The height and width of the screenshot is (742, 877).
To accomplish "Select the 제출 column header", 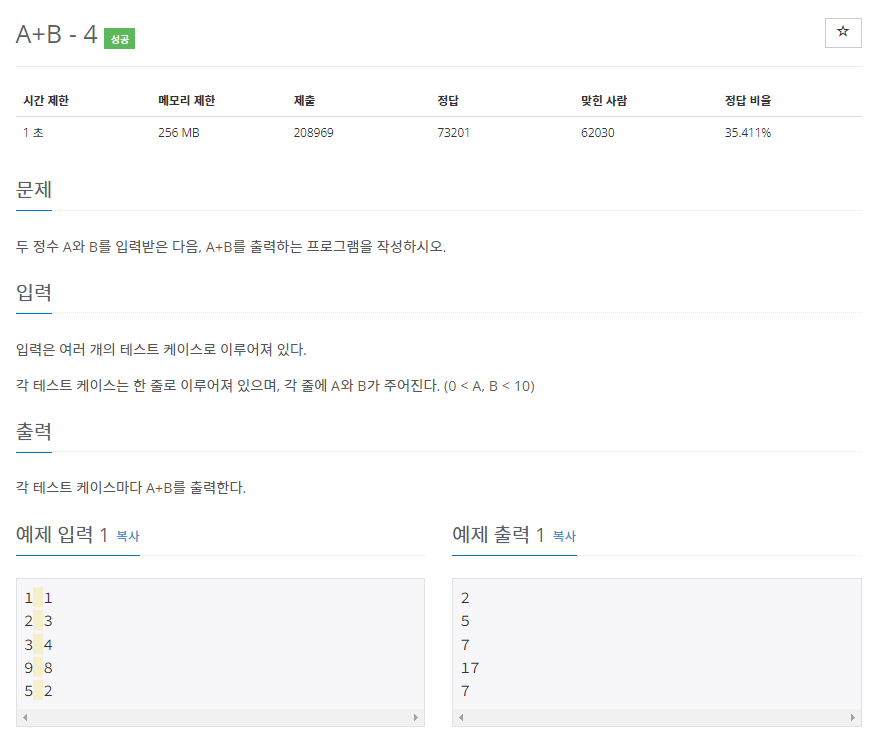I will click(304, 101).
